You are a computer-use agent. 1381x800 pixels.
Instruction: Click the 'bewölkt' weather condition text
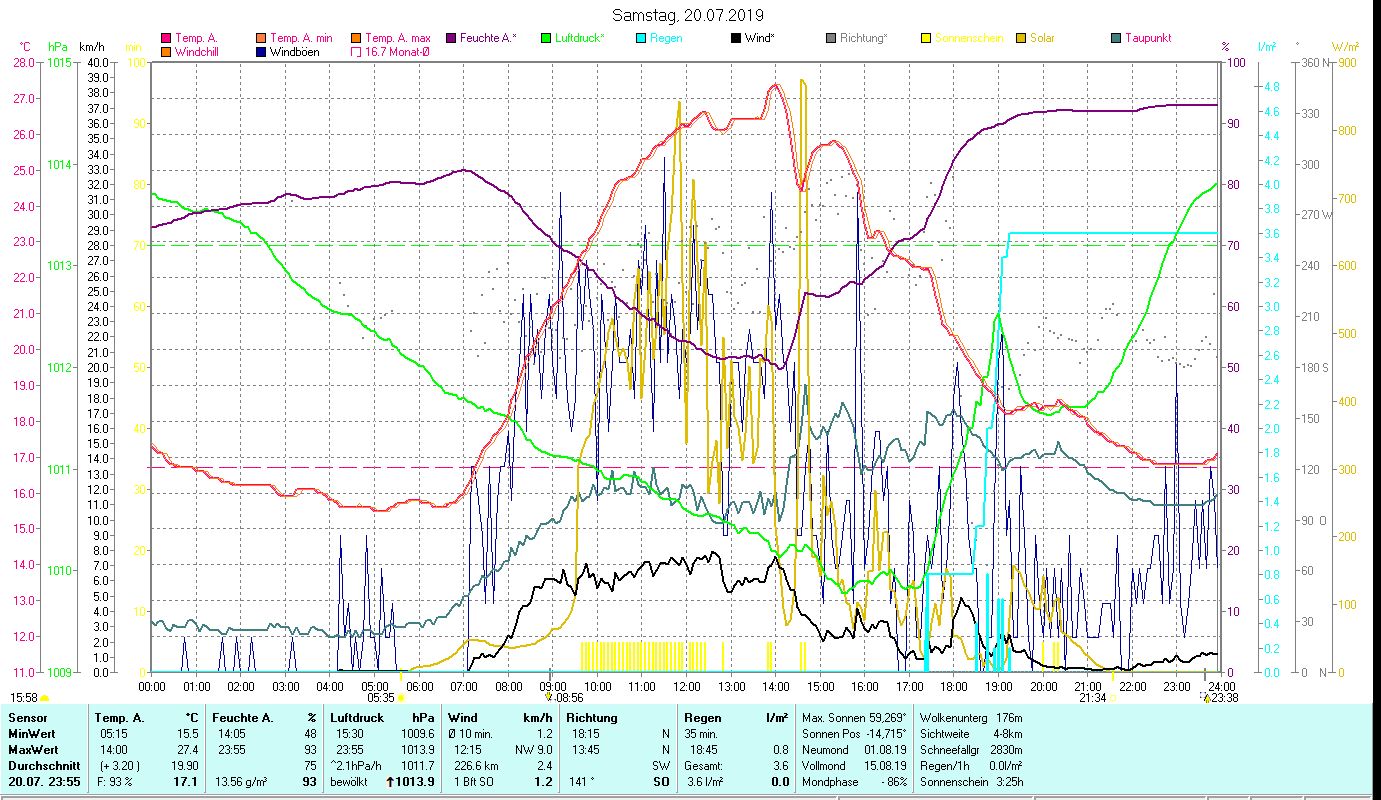coord(350,782)
